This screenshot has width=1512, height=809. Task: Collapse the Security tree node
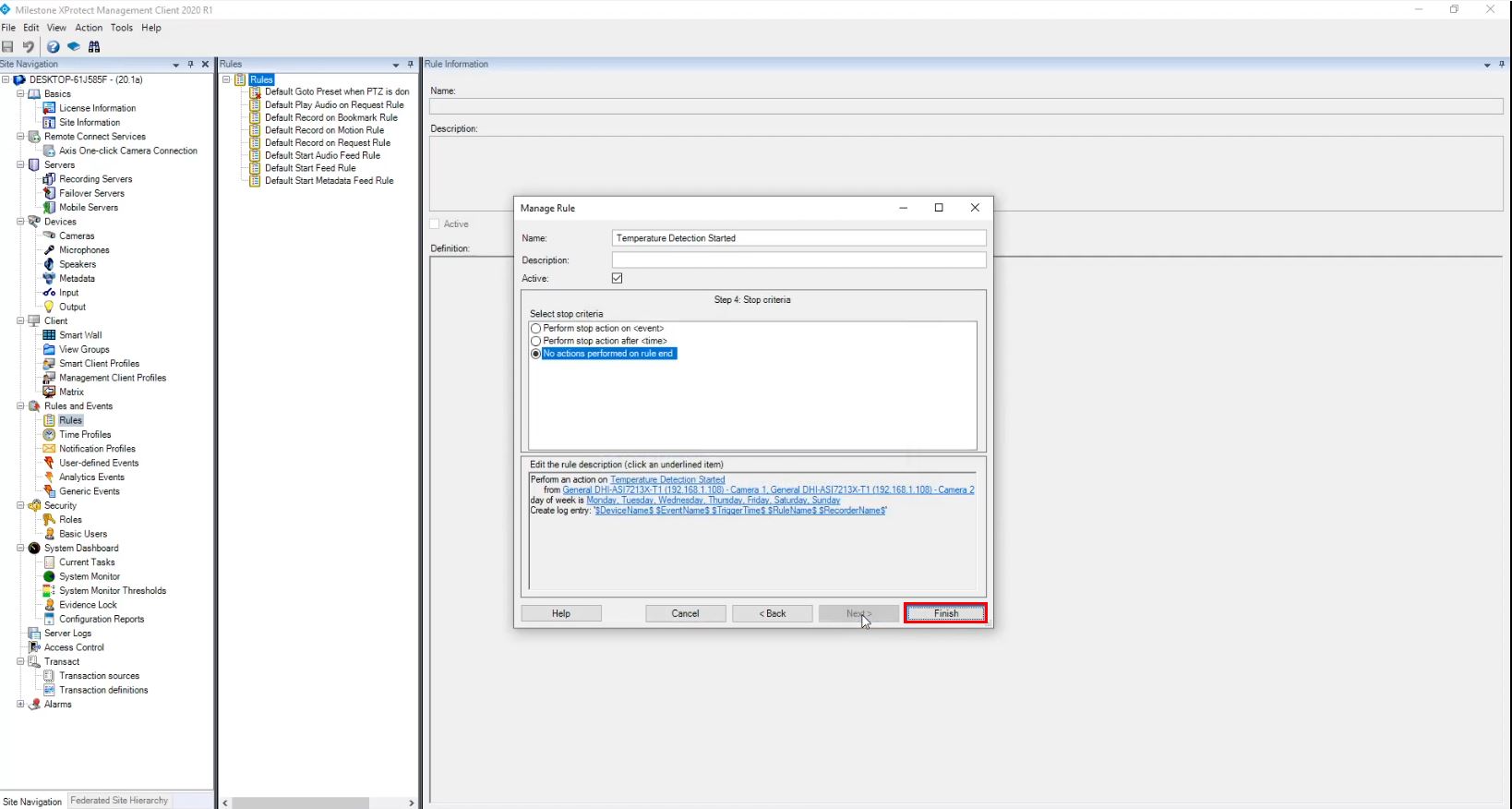(x=20, y=505)
